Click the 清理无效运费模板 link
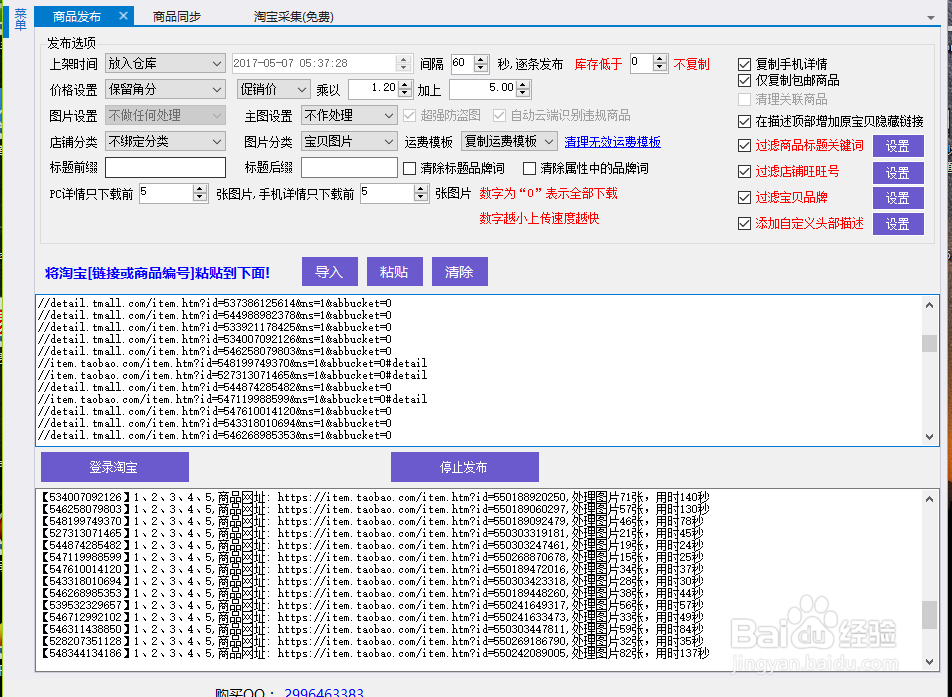This screenshot has height=697, width=952. [613, 142]
